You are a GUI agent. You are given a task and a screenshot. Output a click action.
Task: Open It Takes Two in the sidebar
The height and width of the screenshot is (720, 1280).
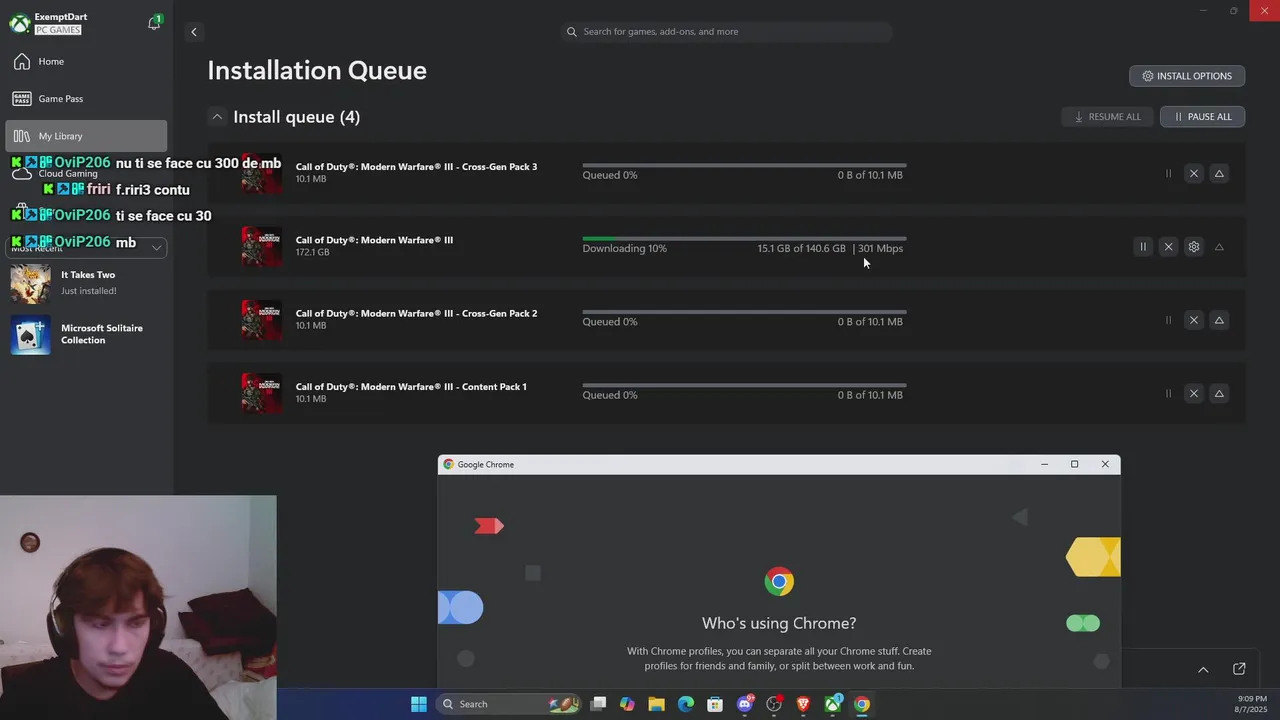click(x=86, y=283)
